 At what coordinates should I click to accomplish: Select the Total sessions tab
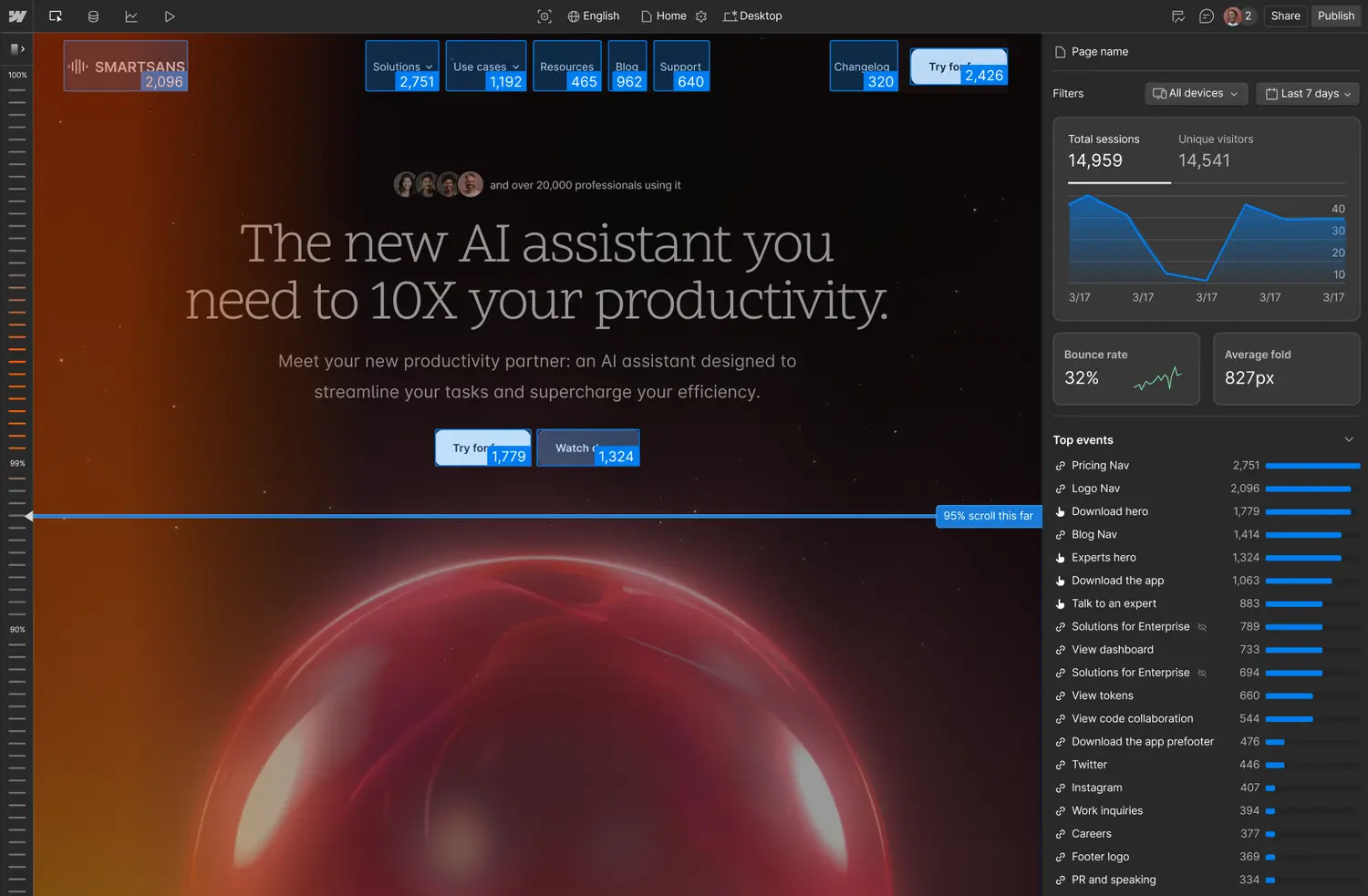[x=1119, y=151]
